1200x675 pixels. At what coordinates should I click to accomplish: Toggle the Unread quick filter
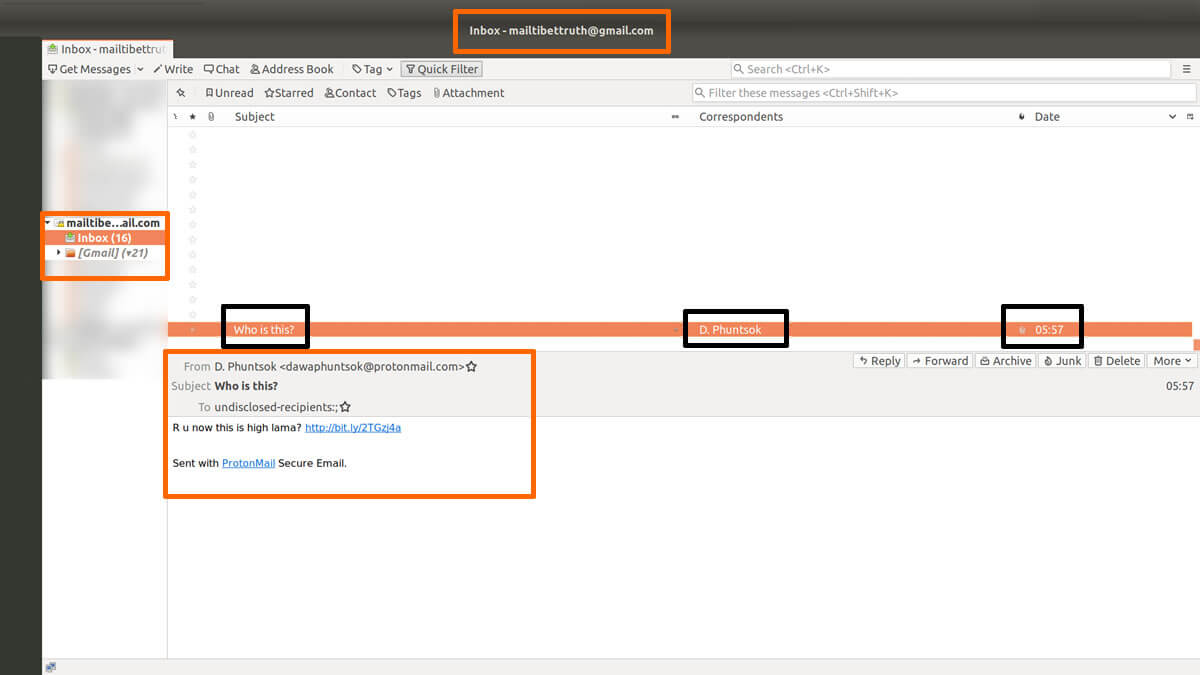point(229,93)
